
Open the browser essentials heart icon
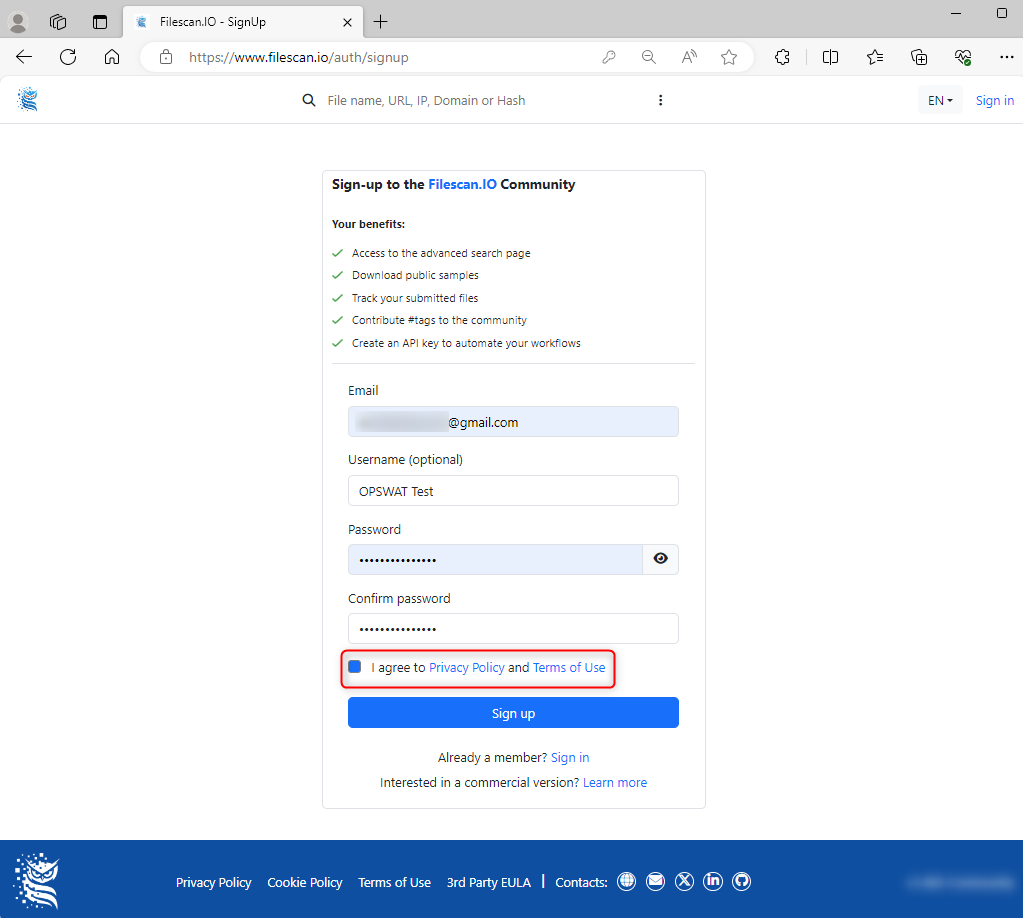tap(963, 57)
